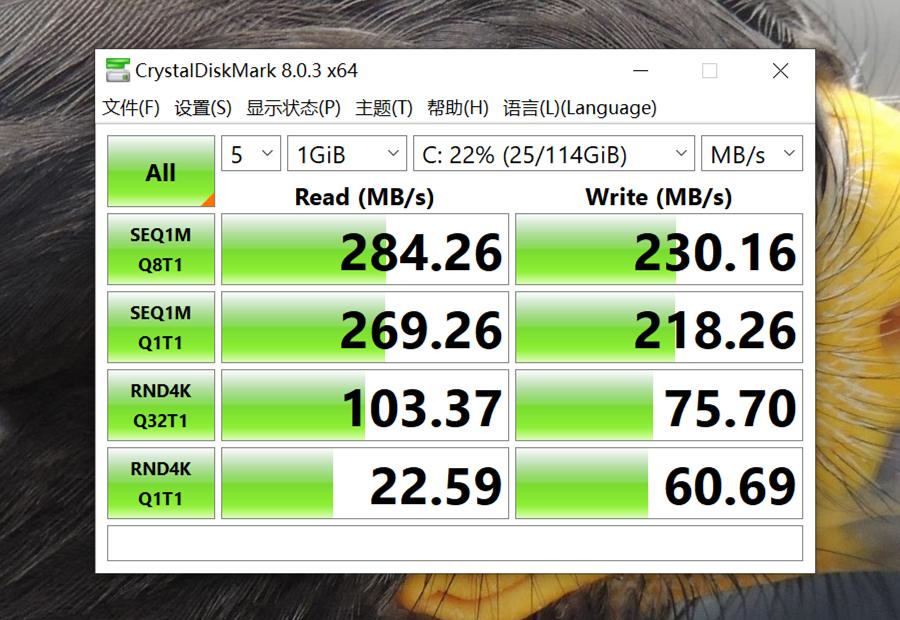Click the comment field at the bottom
Screen dimensions: 900x620
(x=455, y=543)
